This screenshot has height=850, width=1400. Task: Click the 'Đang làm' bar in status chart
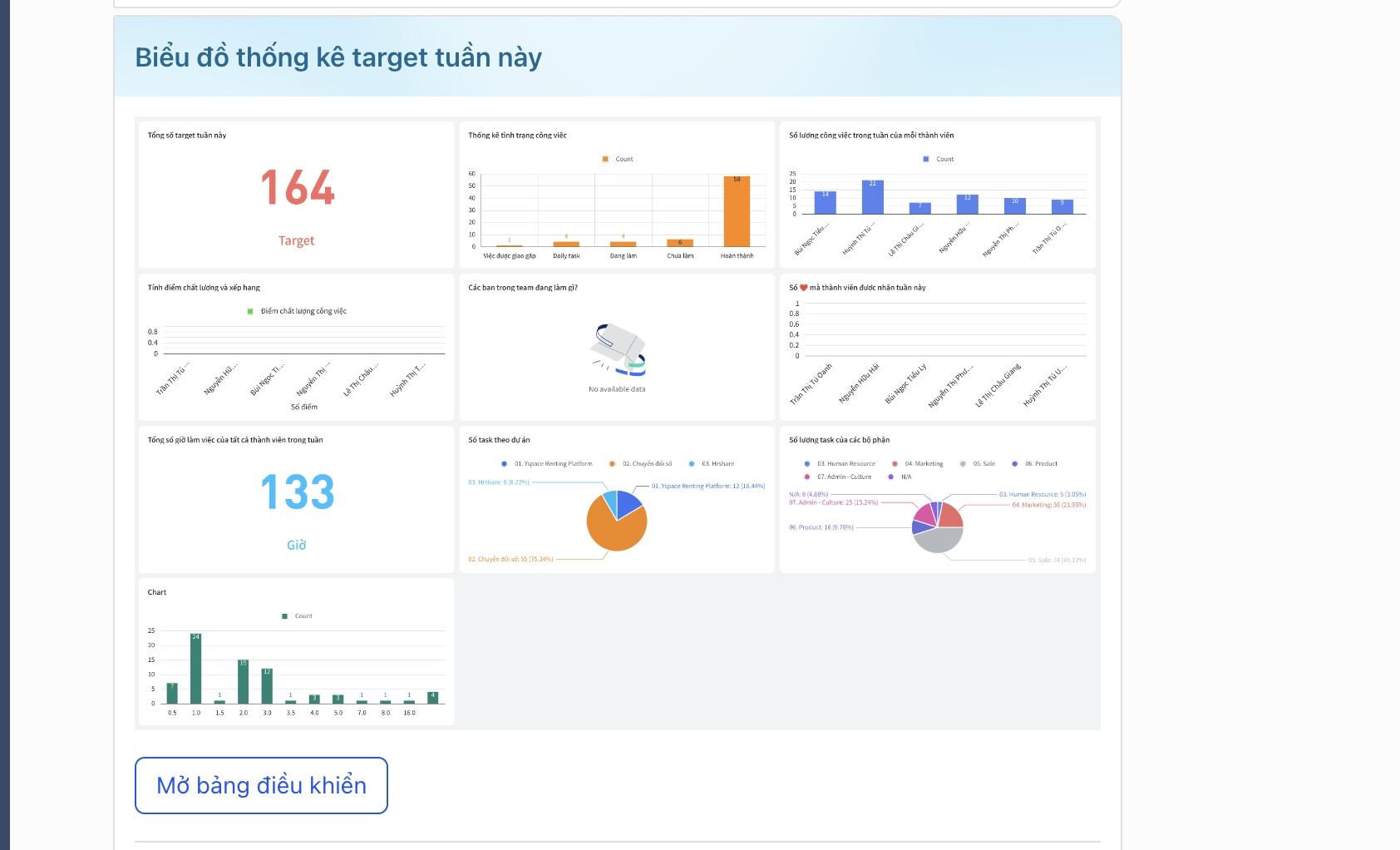click(x=623, y=244)
